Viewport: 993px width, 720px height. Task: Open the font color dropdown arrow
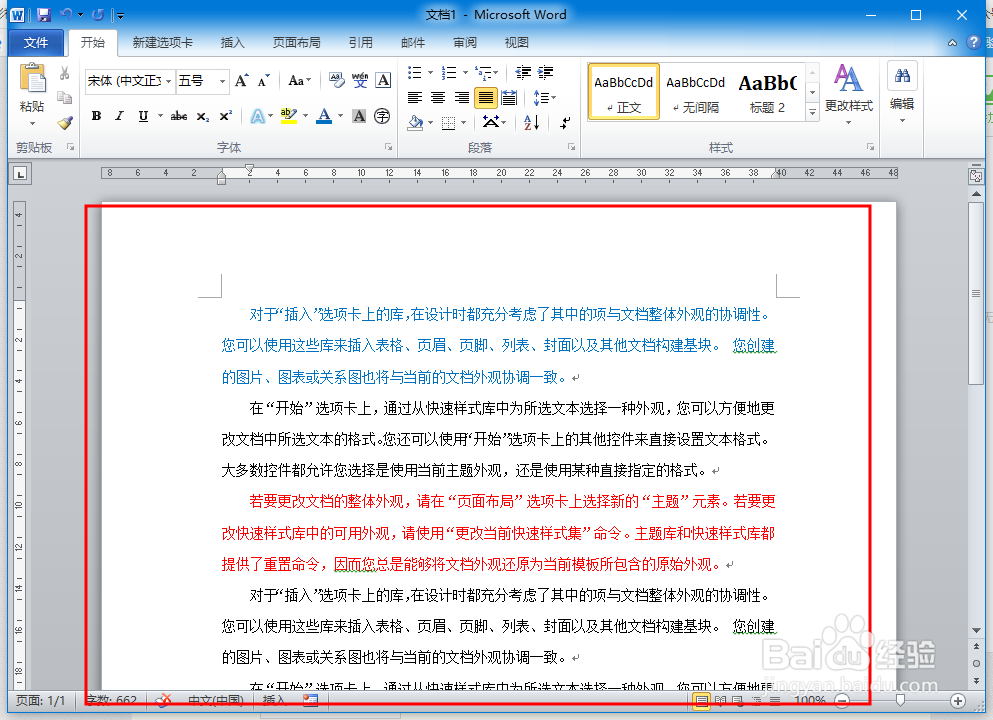coord(338,113)
